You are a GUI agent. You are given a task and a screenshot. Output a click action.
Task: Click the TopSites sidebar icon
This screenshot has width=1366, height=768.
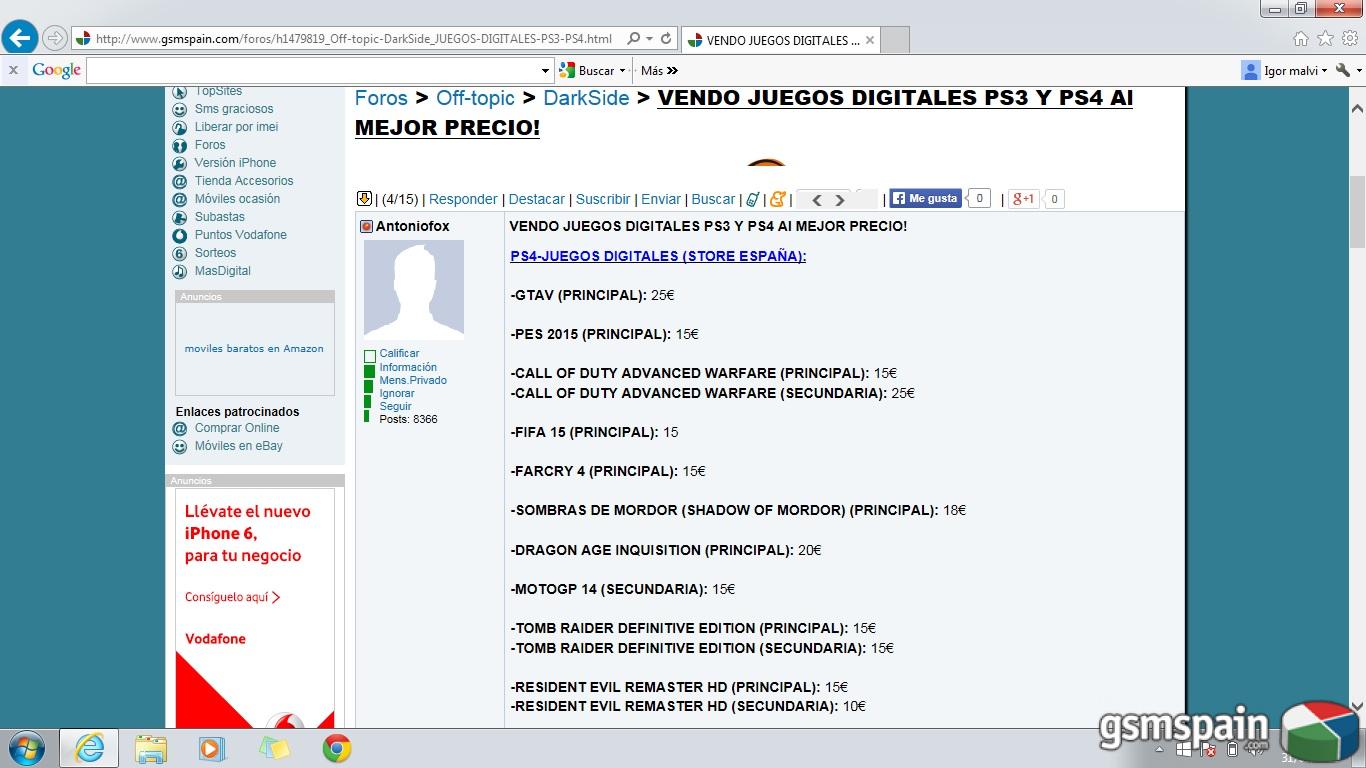coord(179,91)
